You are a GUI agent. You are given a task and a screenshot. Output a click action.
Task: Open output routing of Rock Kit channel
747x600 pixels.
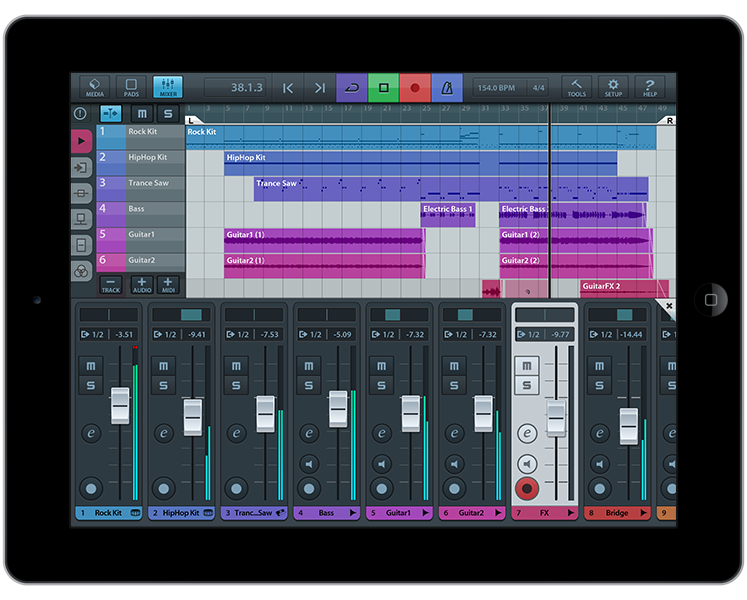pos(93,335)
